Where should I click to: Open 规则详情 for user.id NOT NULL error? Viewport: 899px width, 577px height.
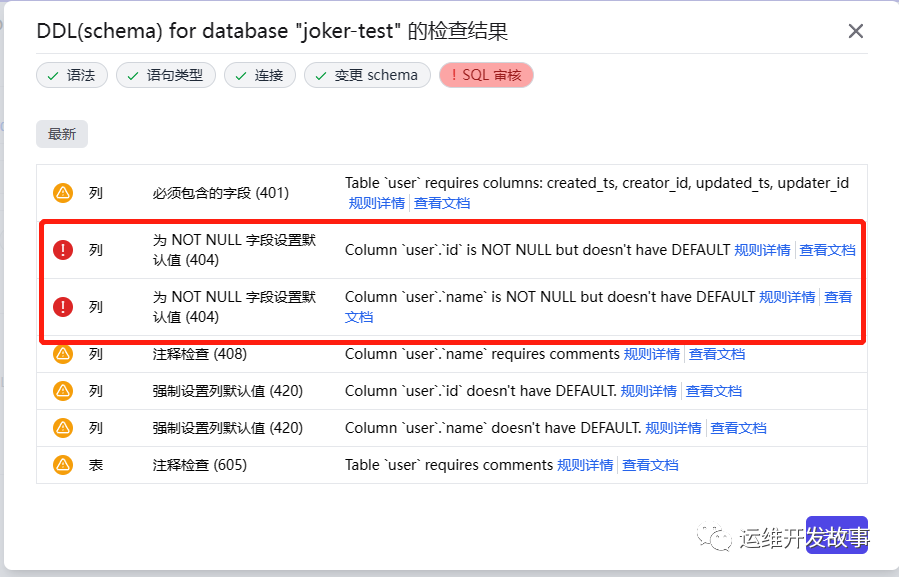(x=763, y=250)
